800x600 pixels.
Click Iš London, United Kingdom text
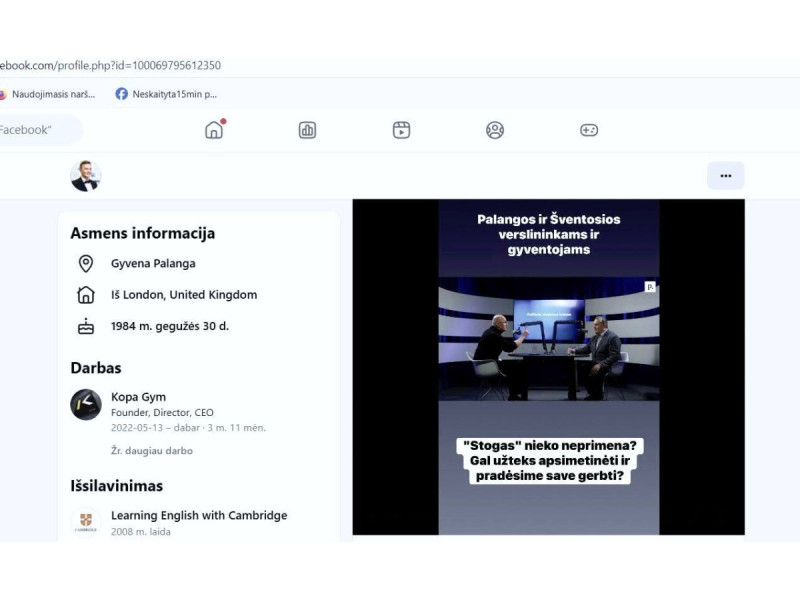click(x=184, y=294)
